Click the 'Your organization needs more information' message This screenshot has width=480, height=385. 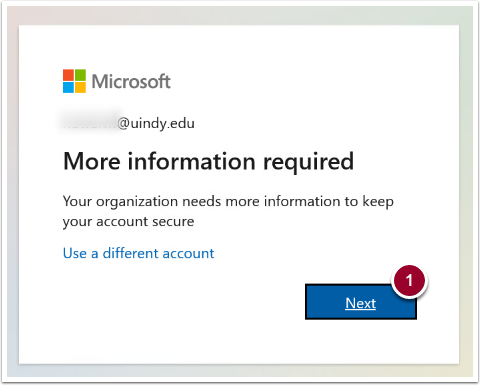pyautogui.click(x=228, y=211)
